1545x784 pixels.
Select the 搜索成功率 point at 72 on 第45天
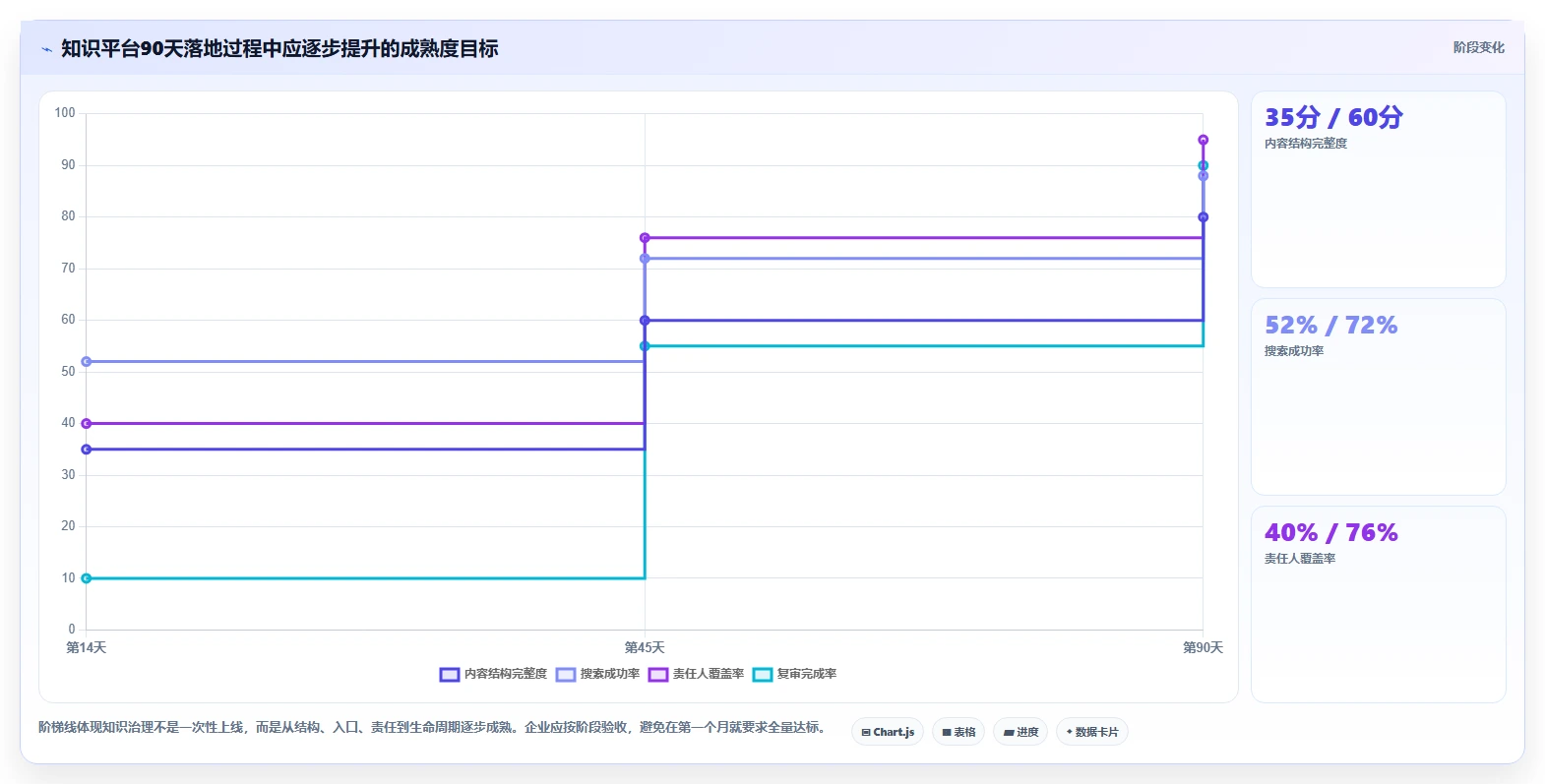click(645, 259)
